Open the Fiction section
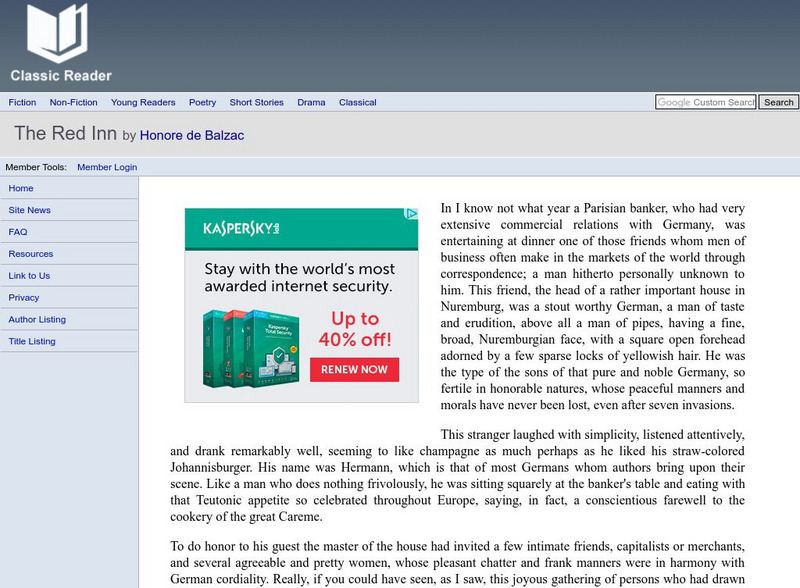The height and width of the screenshot is (588, 800). tap(21, 102)
